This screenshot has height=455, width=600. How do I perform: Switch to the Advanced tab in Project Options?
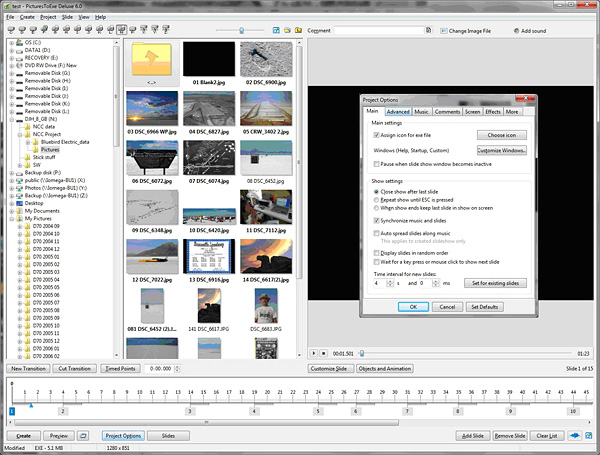397,111
